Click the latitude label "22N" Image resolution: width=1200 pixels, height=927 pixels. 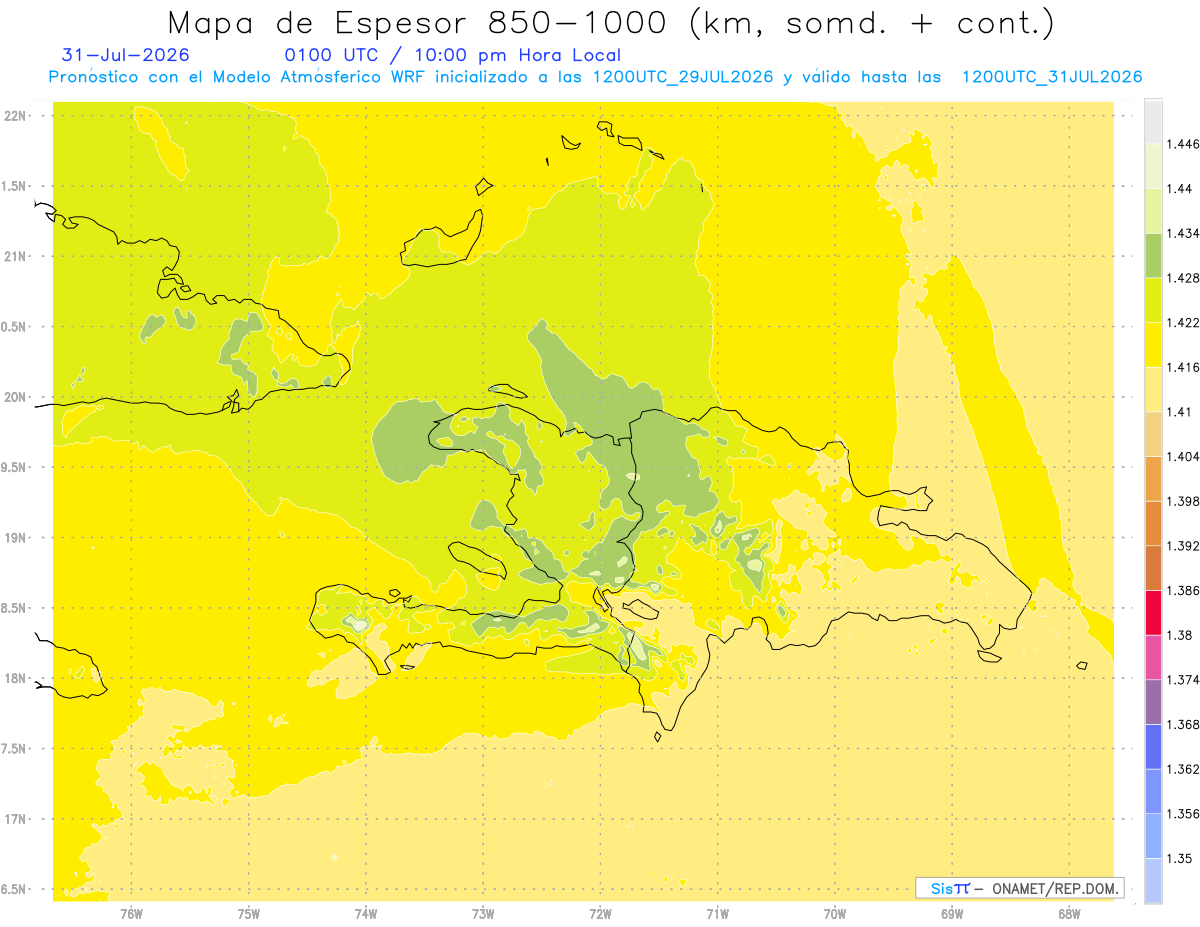point(15,115)
